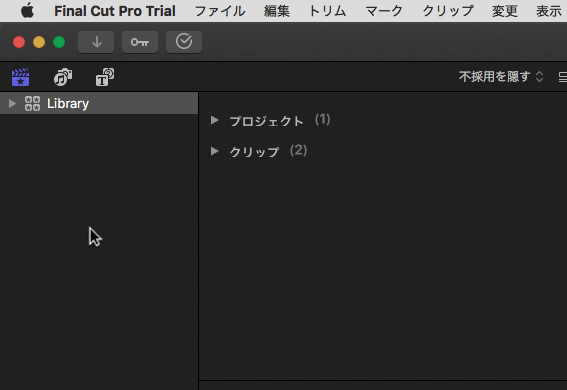The height and width of the screenshot is (390, 567).
Task: Minimize the window with yellow button
Action: 39,42
